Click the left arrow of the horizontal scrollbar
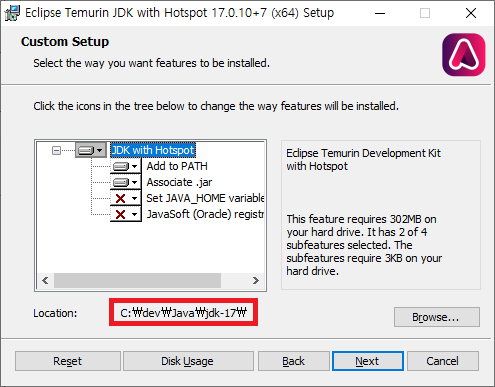 point(46,280)
